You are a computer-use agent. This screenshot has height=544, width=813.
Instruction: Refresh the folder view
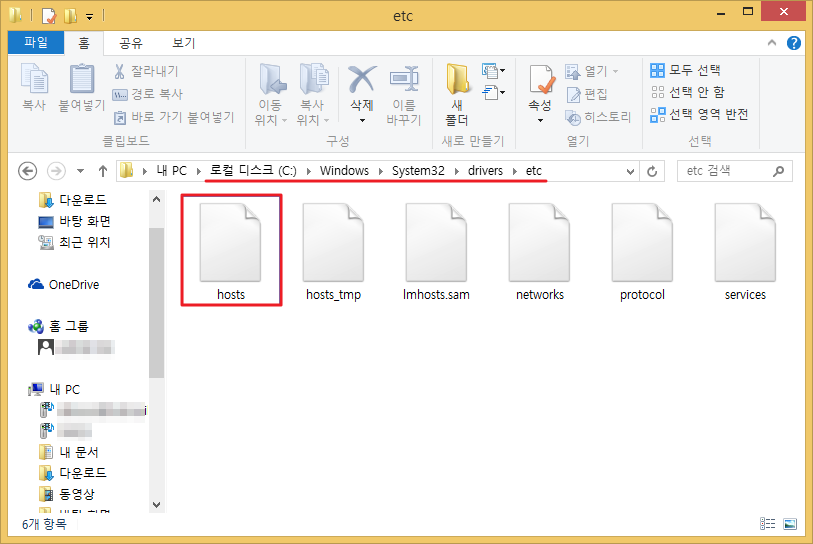click(652, 171)
